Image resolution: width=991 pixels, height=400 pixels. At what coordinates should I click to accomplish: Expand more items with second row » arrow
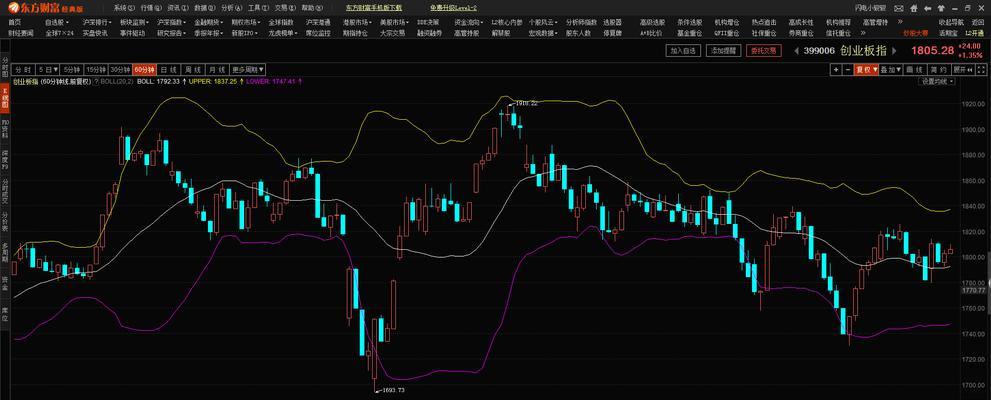[863, 32]
